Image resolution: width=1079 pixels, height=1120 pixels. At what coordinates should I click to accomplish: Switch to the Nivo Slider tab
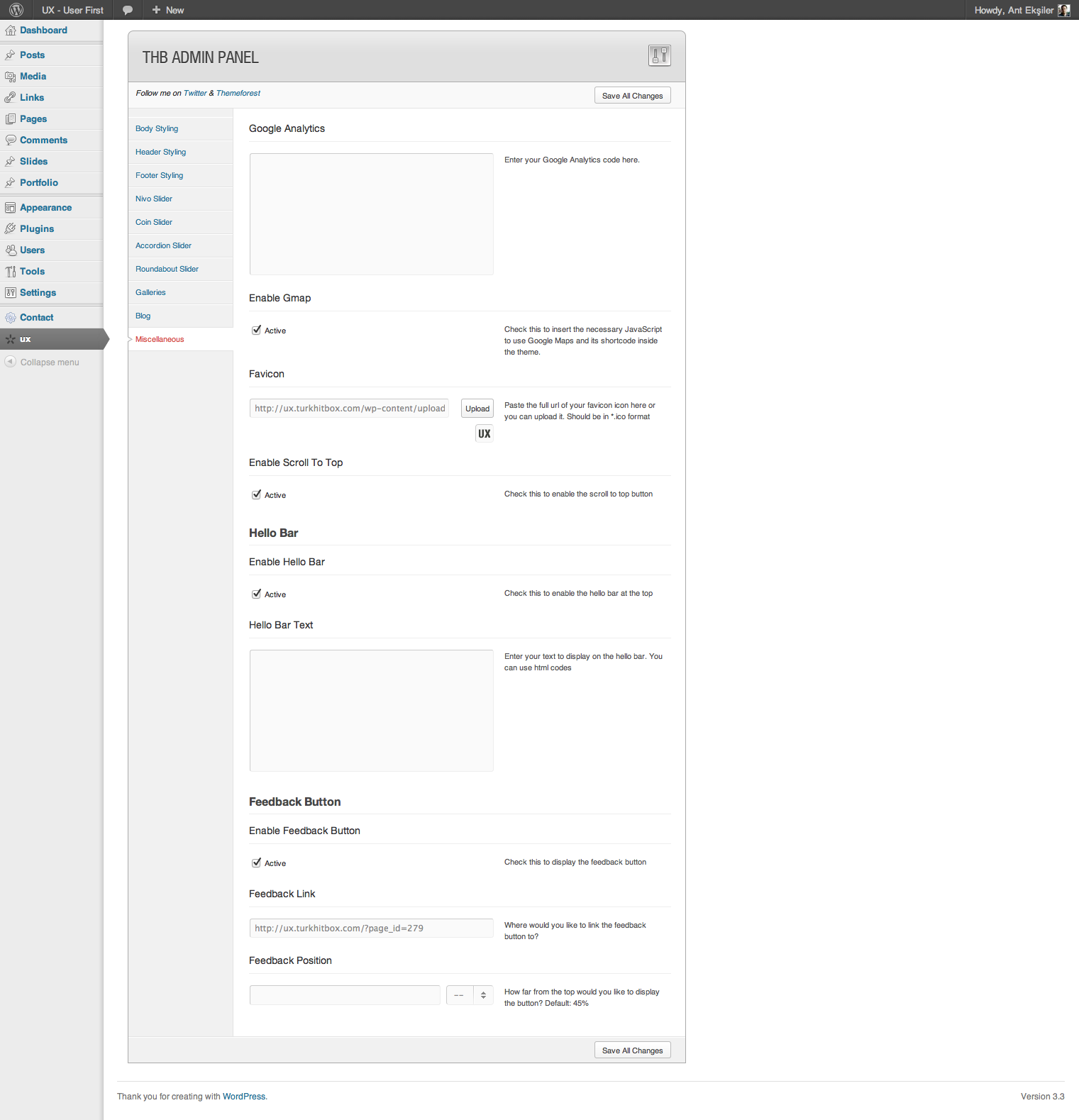tap(154, 199)
